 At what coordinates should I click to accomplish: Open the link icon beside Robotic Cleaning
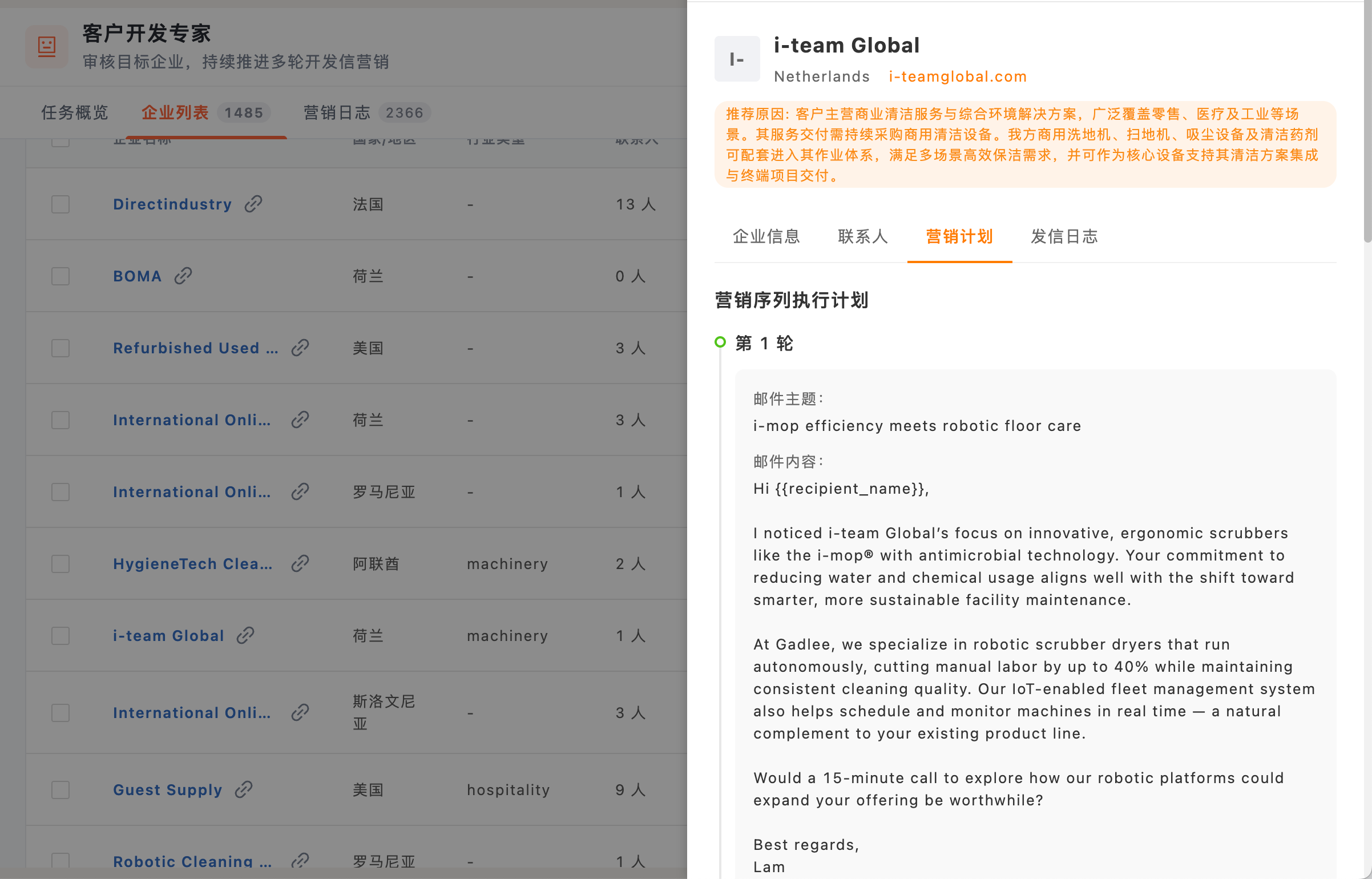pos(300,860)
